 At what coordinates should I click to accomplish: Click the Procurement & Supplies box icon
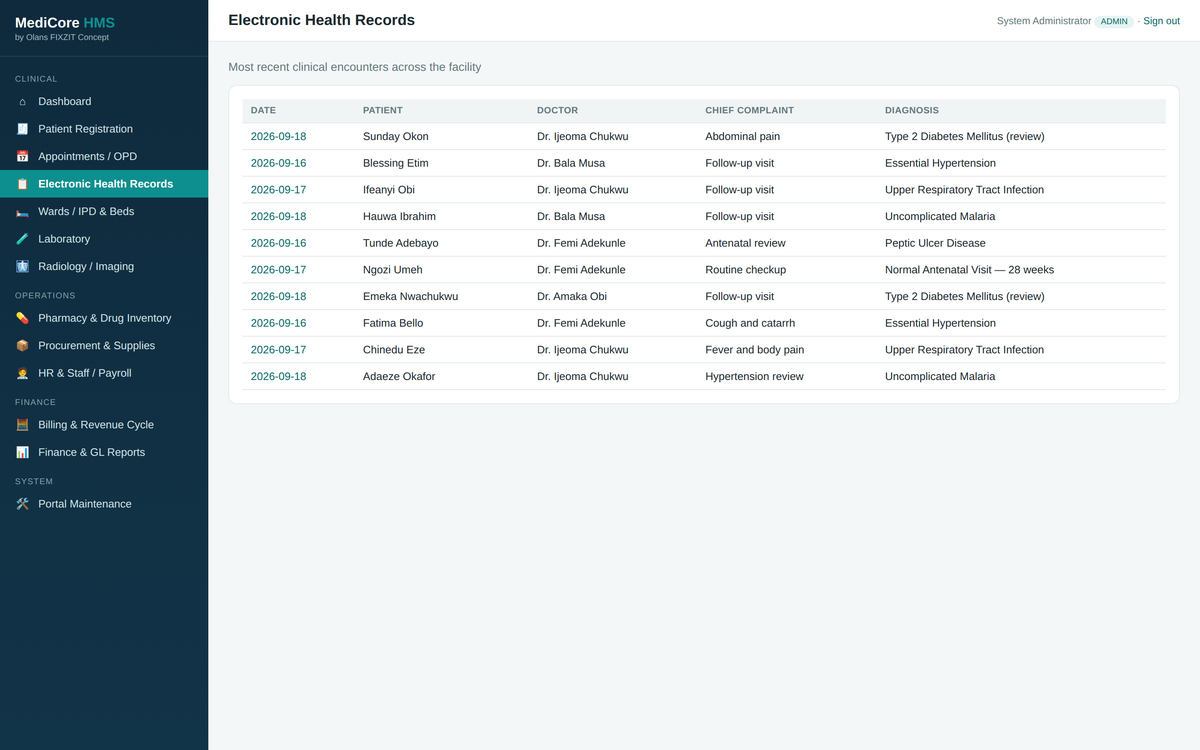(x=22, y=345)
